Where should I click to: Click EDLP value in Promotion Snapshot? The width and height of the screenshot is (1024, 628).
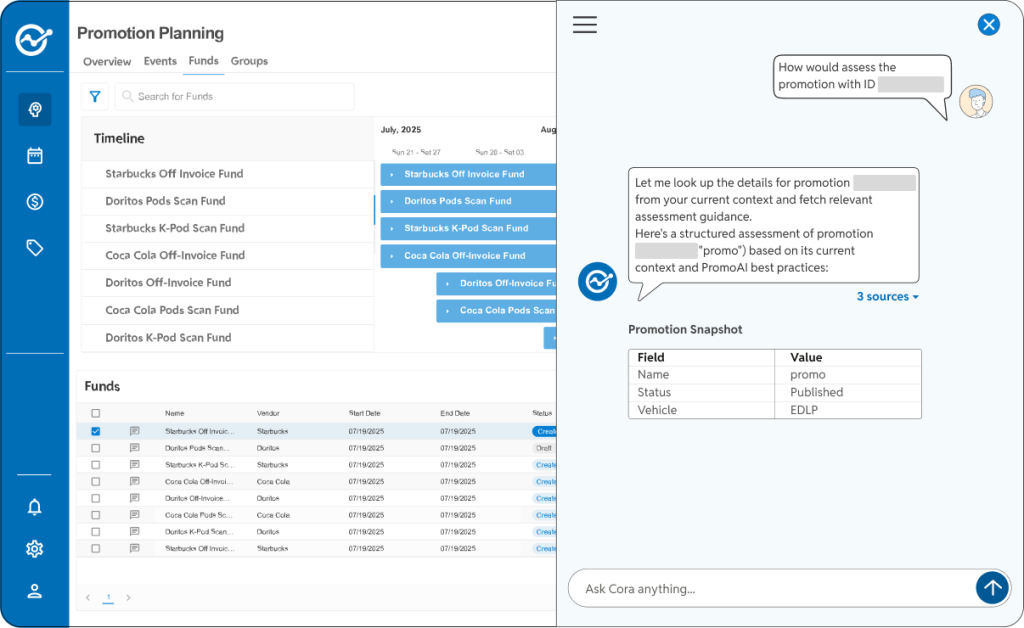(804, 410)
